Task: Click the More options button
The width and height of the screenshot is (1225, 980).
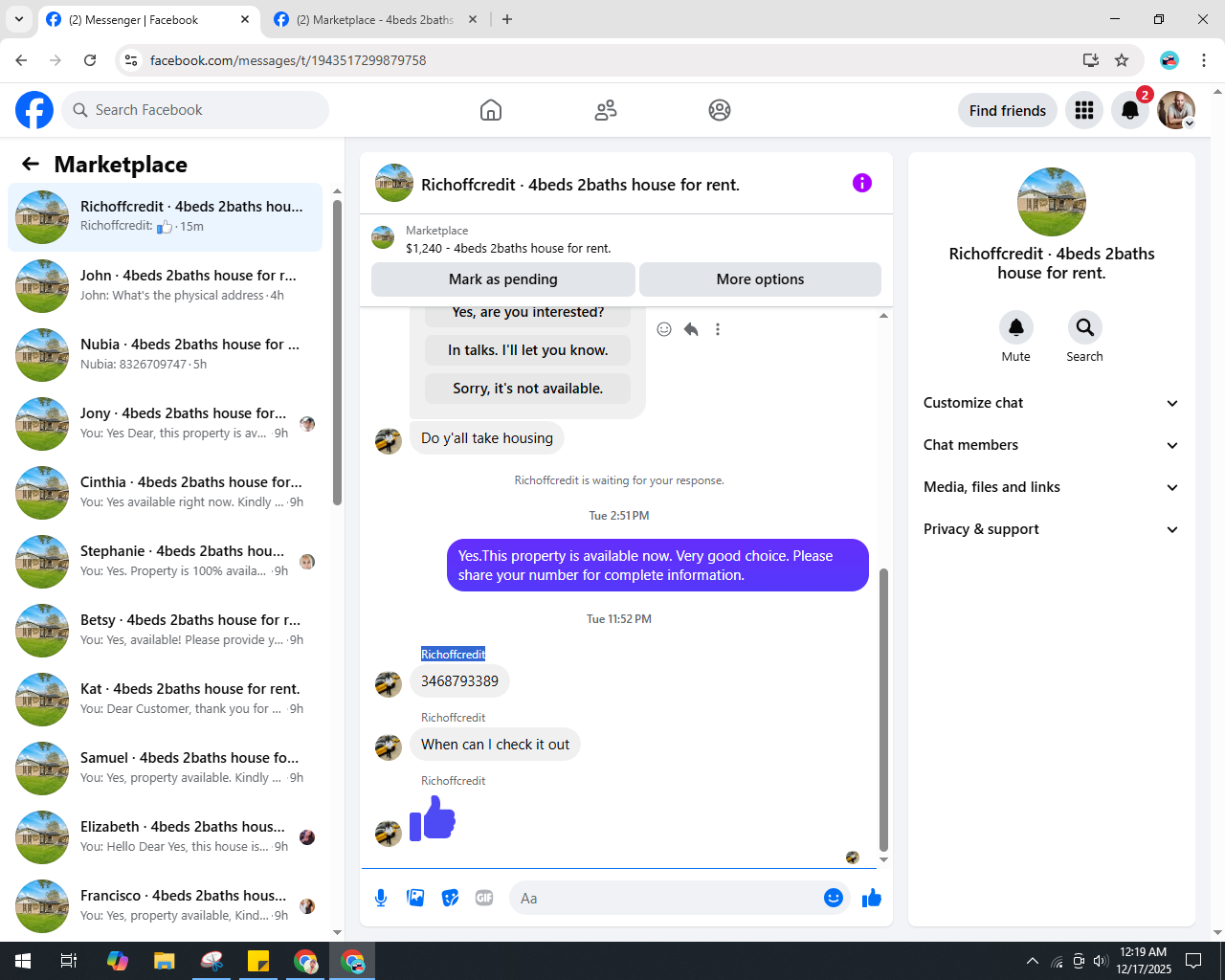Action: pyautogui.click(x=760, y=279)
